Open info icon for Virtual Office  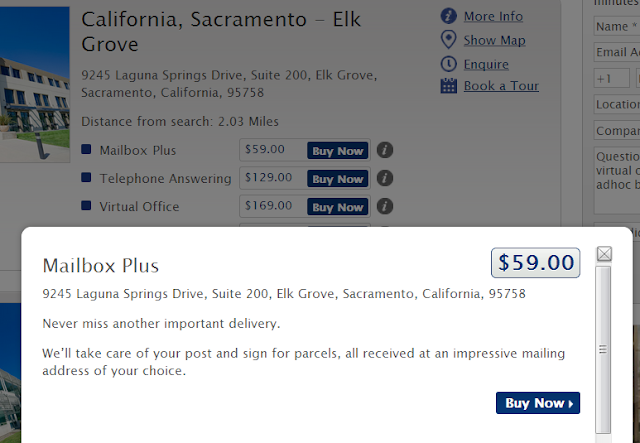[x=385, y=206]
